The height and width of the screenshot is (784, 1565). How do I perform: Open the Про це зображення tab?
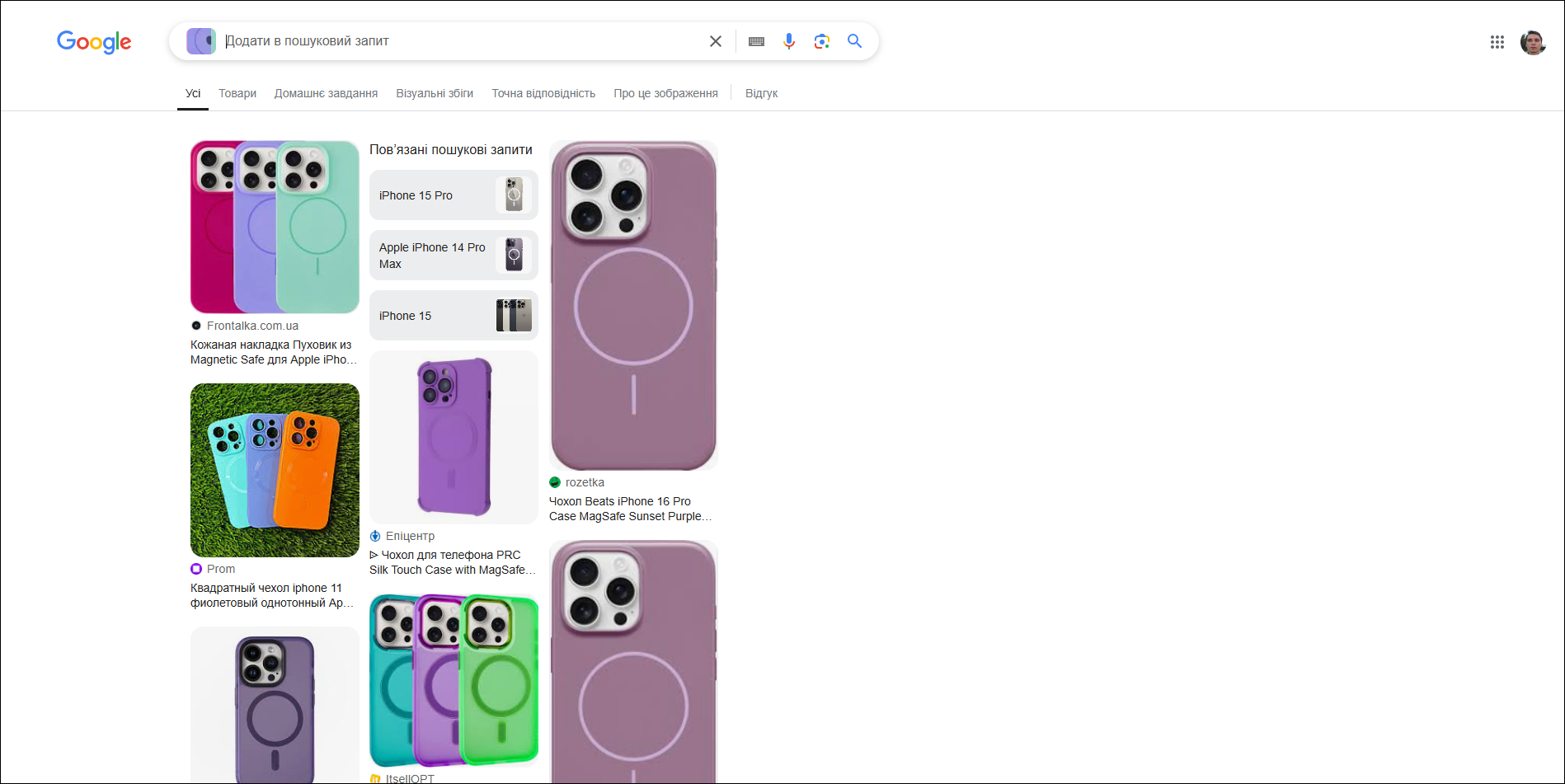click(x=665, y=93)
